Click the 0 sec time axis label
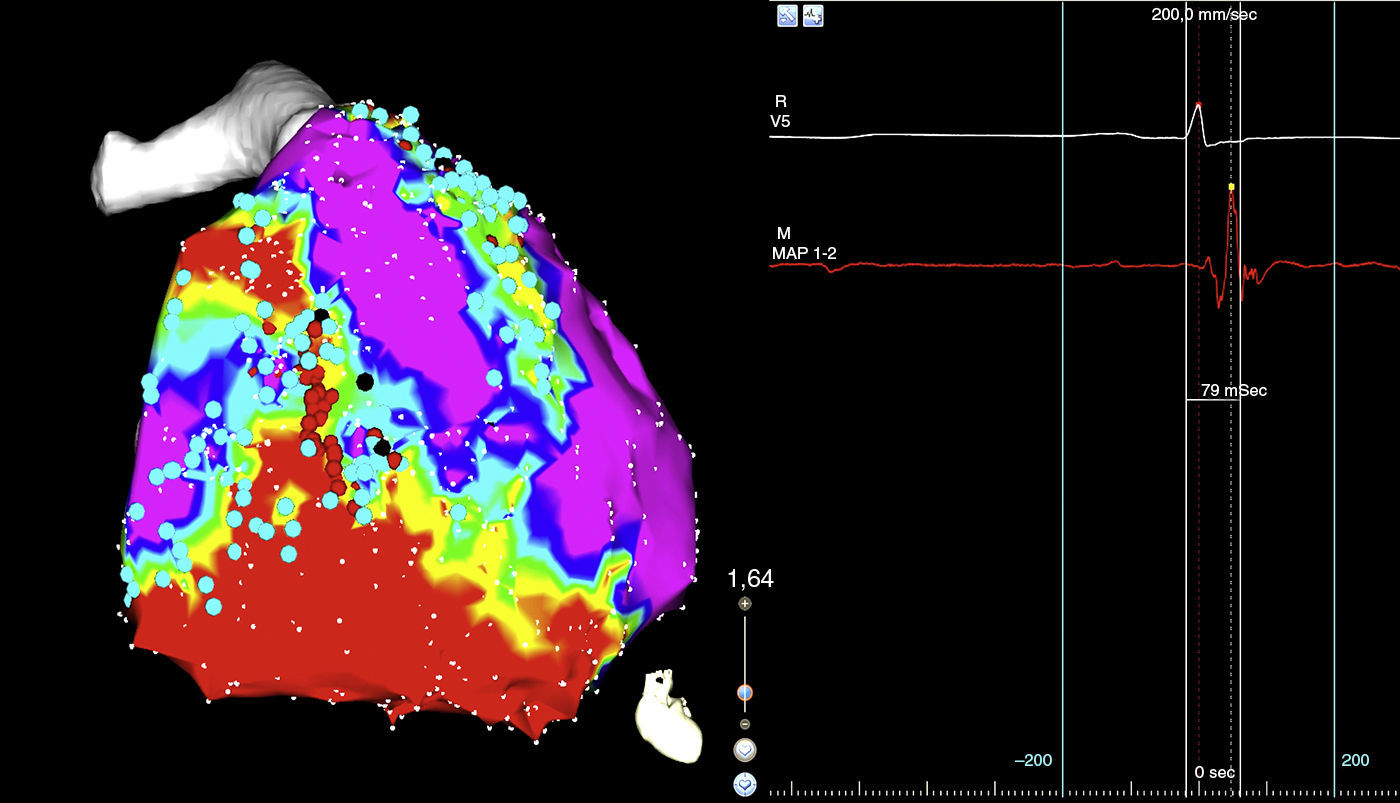This screenshot has height=803, width=1400. [1215, 772]
